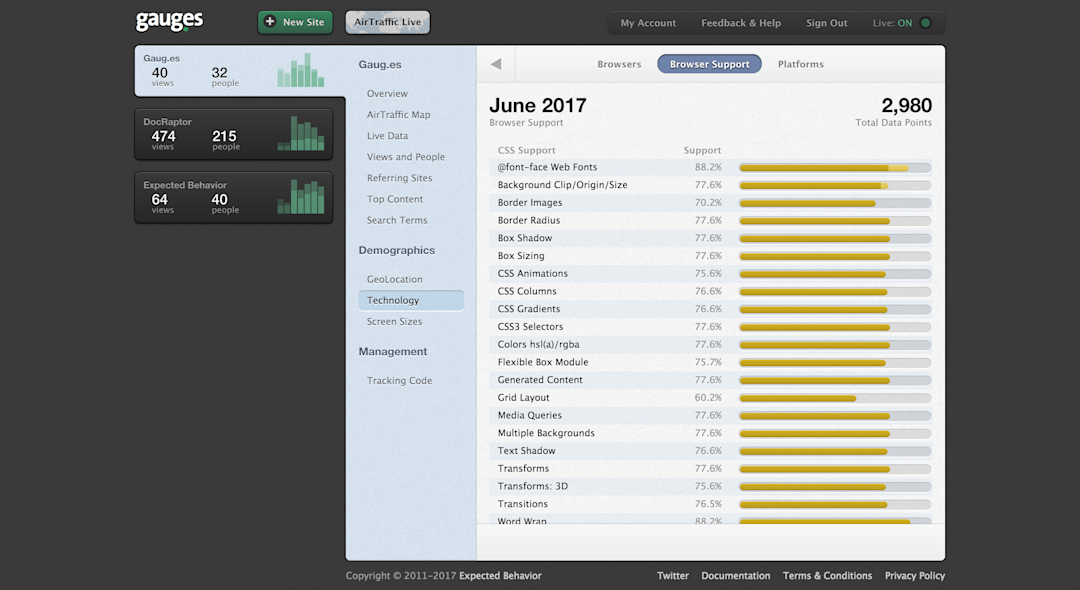Switch to the Browsers tab

[619, 64]
